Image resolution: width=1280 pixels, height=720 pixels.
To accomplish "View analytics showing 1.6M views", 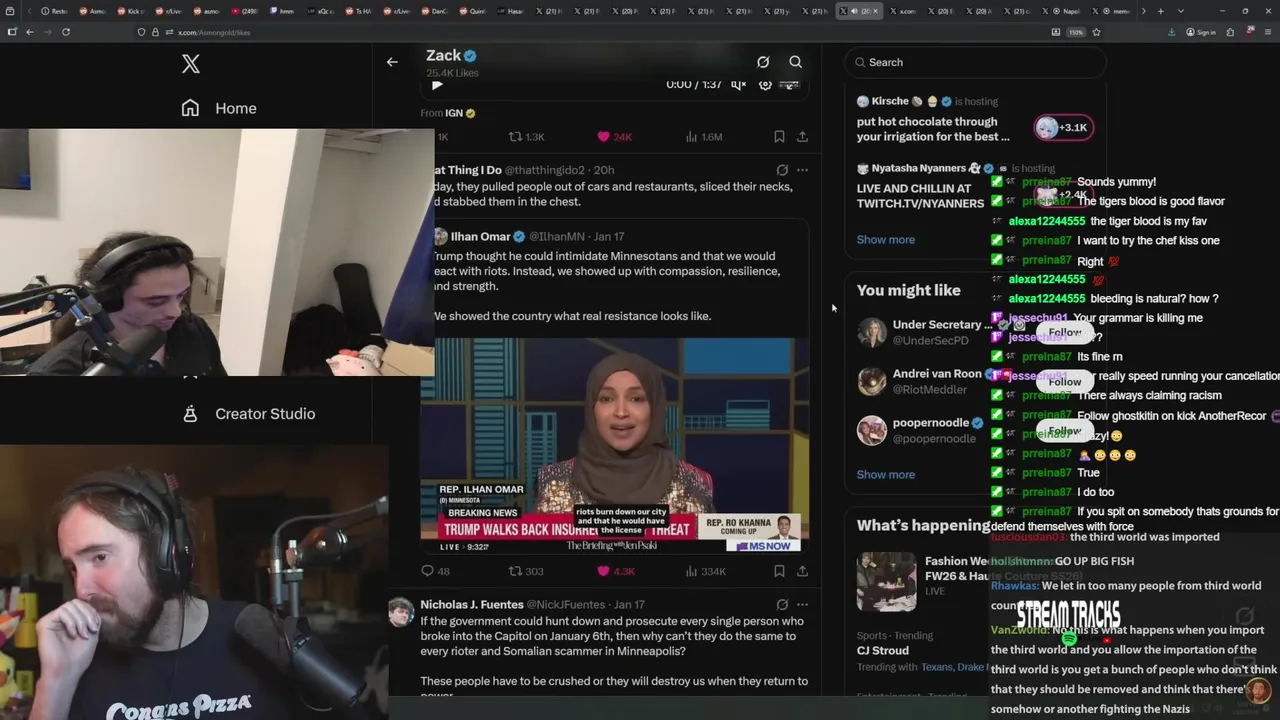I will [x=705, y=137].
